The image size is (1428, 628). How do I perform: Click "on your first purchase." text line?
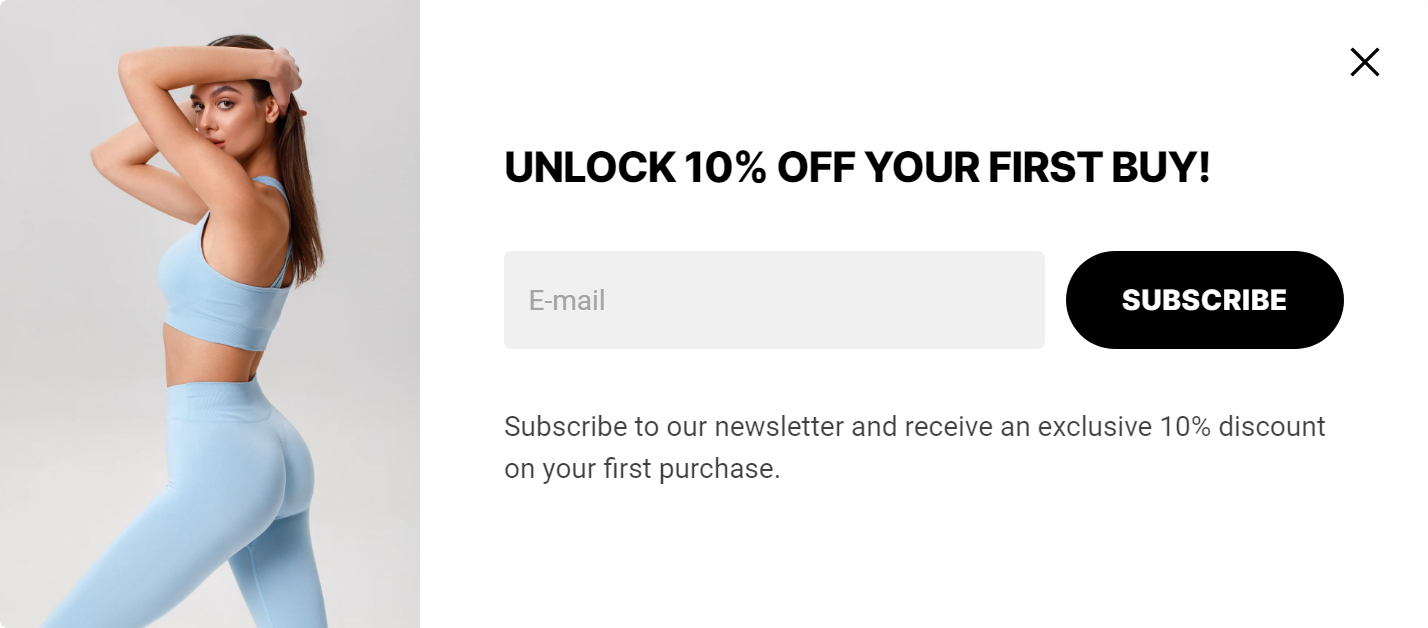coord(641,468)
